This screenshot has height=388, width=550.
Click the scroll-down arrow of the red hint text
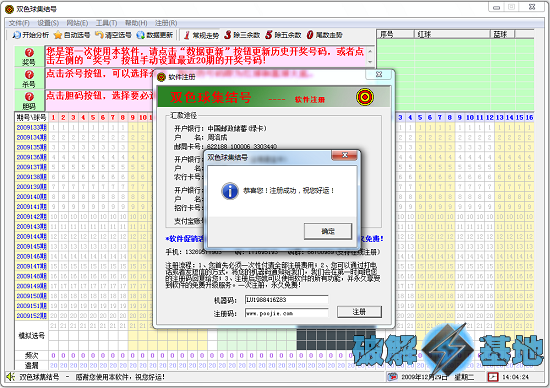pos(370,62)
